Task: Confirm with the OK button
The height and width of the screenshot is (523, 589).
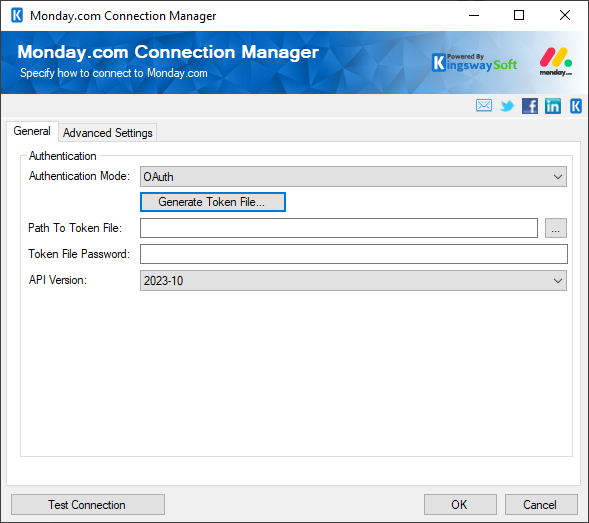Action: [460, 505]
